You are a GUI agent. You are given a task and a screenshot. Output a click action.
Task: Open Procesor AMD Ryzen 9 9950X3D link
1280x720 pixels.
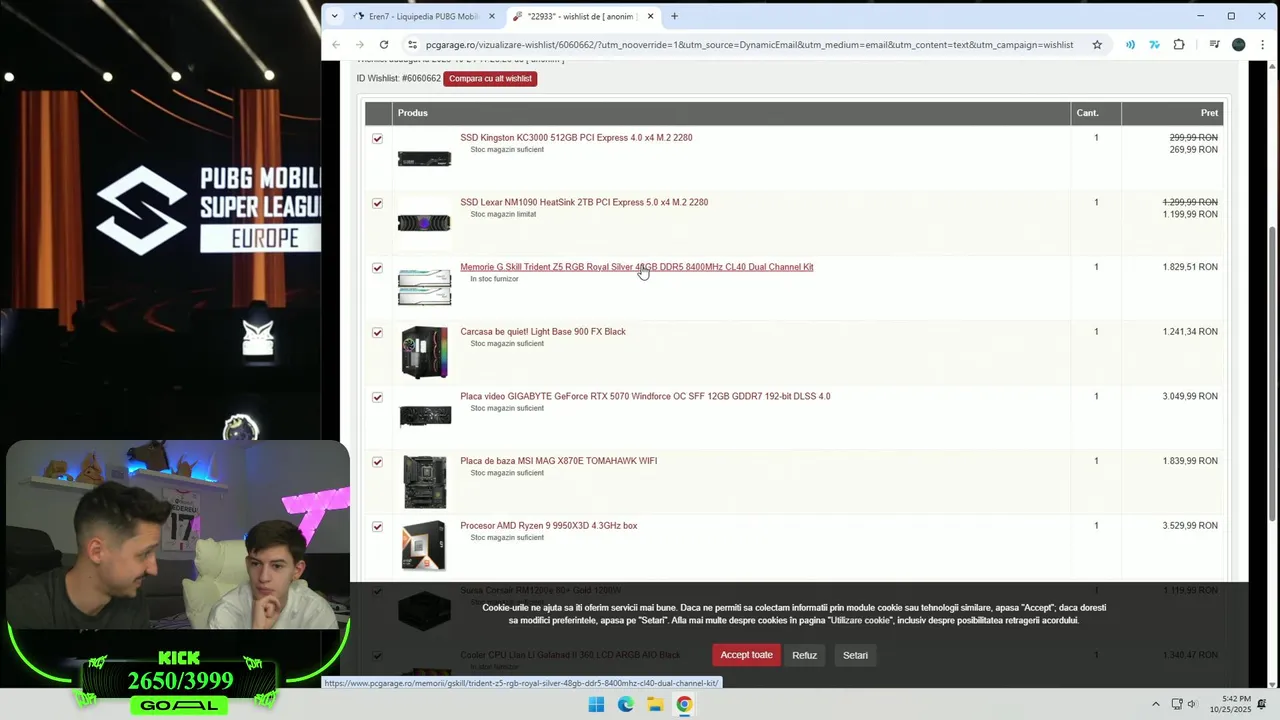coord(548,526)
